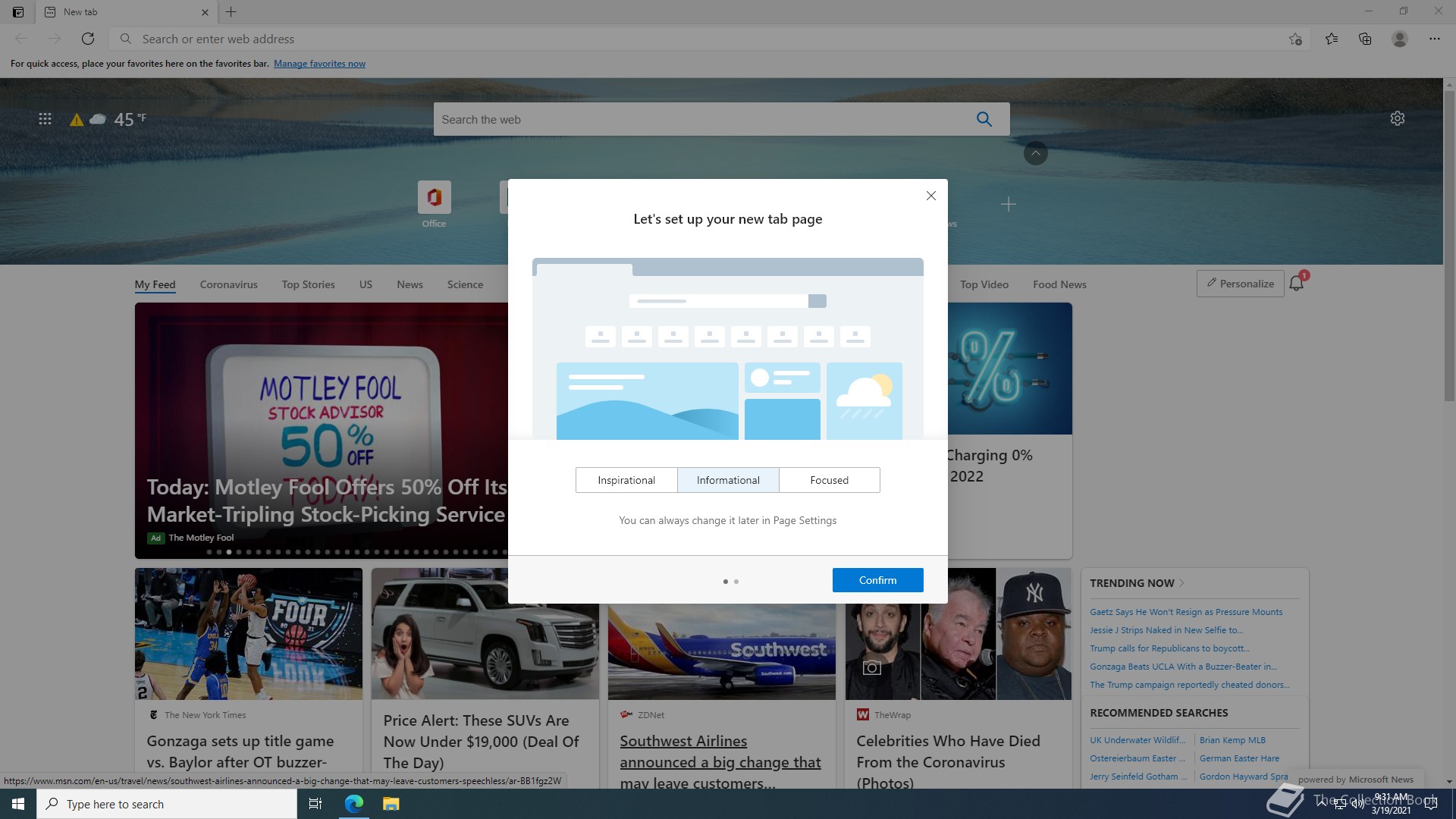1456x819 pixels.
Task: Open the Collections icon in toolbar
Action: (1365, 39)
